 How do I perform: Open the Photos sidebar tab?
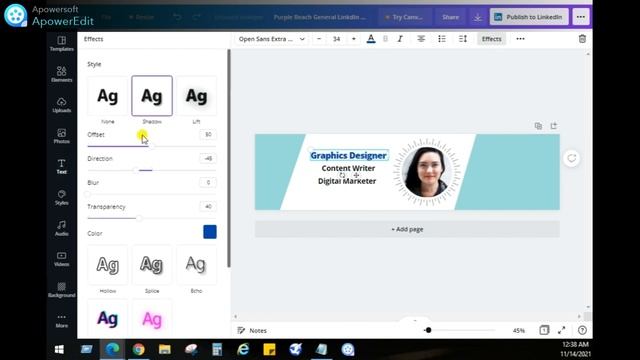[62, 136]
